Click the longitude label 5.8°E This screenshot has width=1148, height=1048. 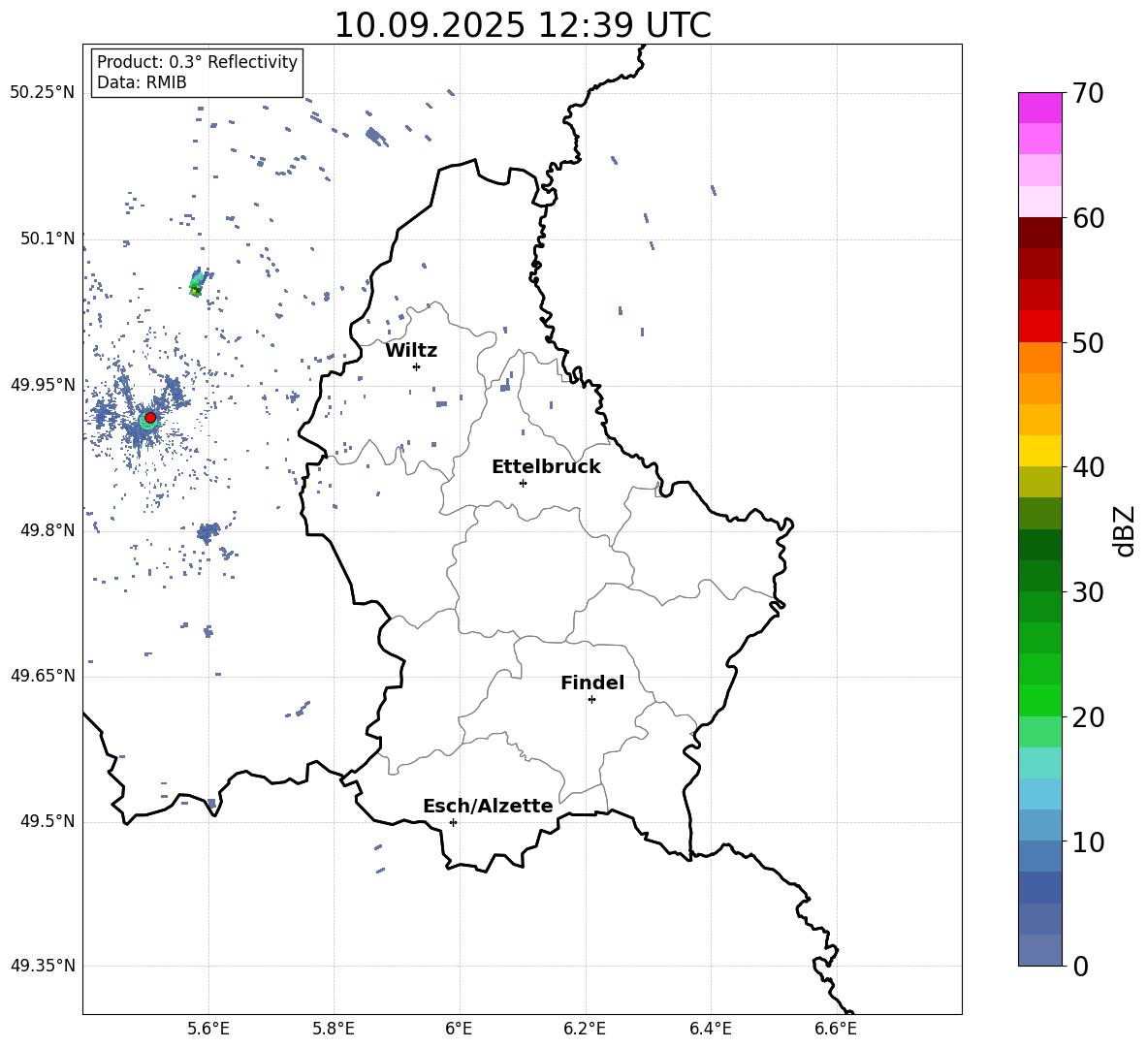[334, 1029]
